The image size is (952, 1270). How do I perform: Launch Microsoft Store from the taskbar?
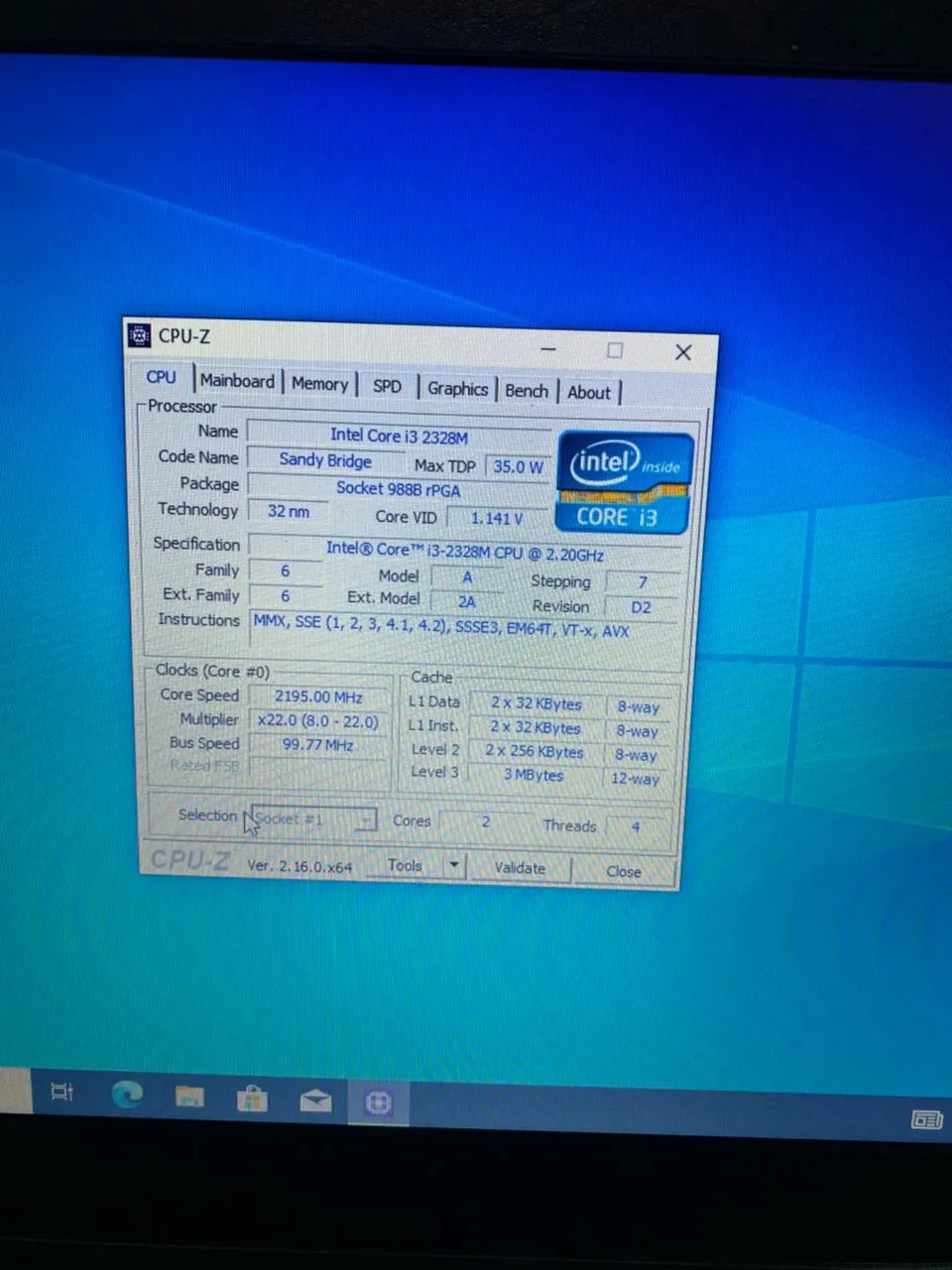point(252,1098)
